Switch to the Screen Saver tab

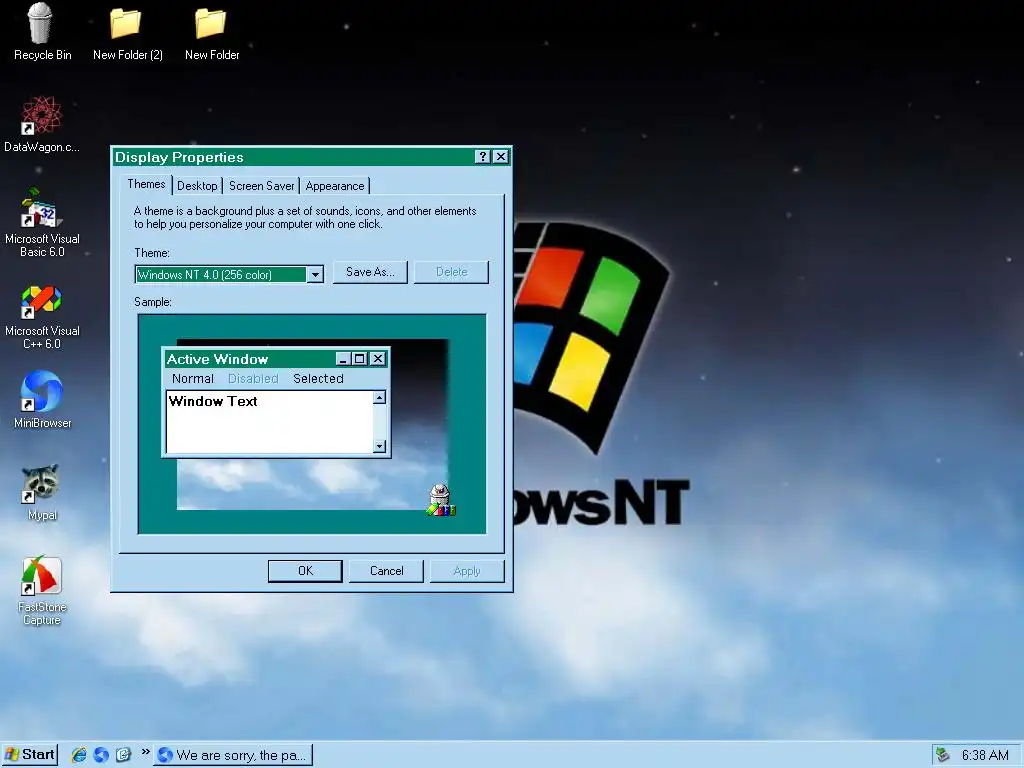pyautogui.click(x=261, y=186)
